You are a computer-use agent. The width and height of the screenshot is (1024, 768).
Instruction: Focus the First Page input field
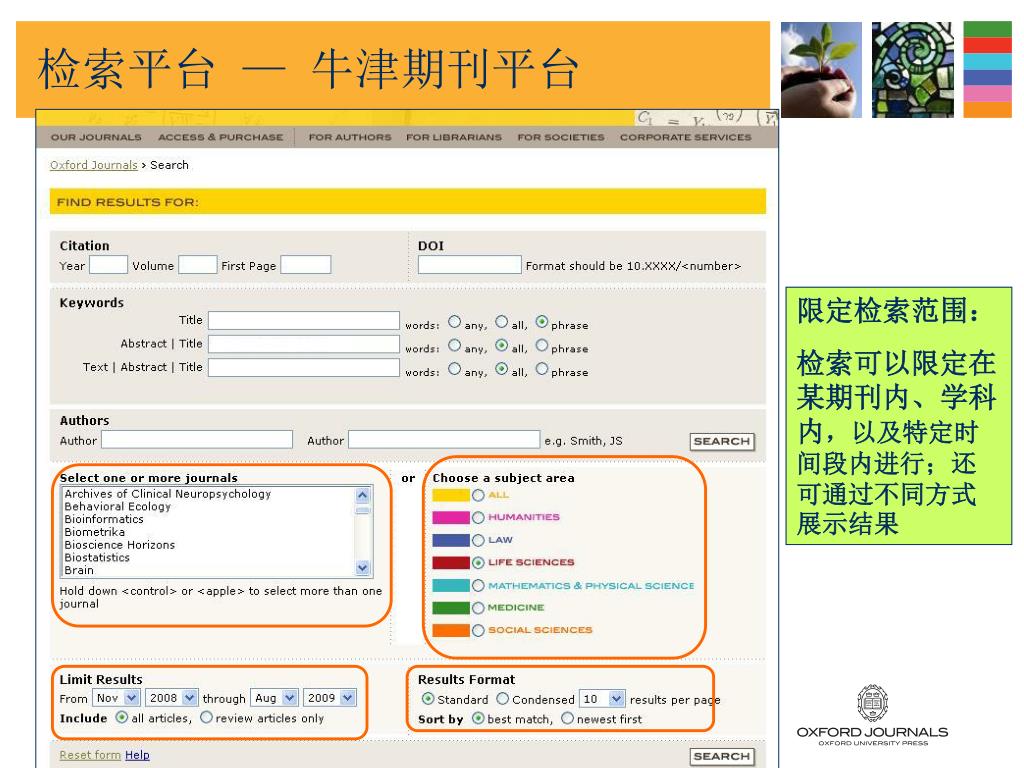coord(306,264)
